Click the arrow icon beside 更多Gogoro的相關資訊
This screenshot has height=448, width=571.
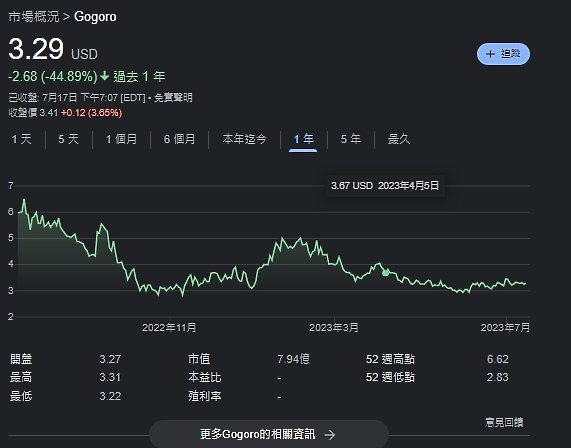(330, 435)
